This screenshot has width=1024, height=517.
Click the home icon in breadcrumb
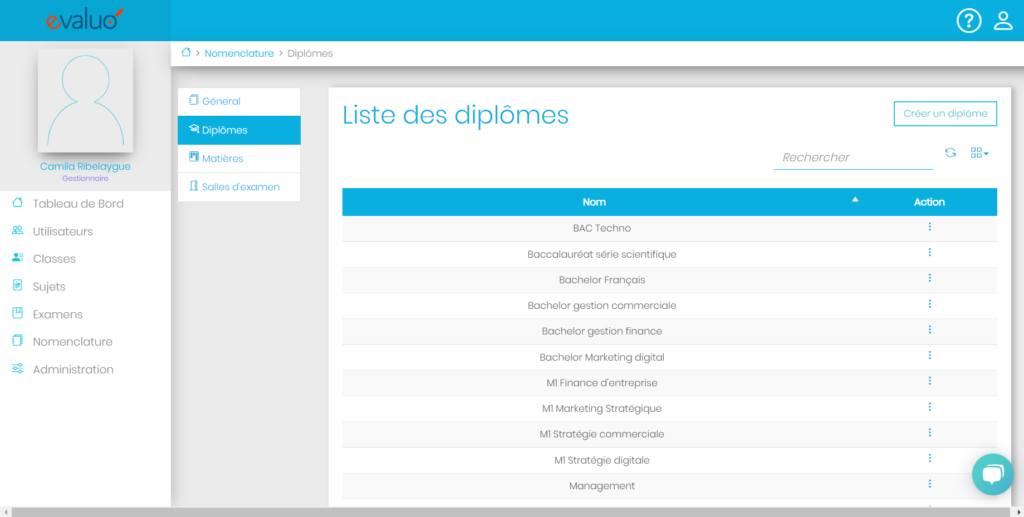(x=186, y=53)
